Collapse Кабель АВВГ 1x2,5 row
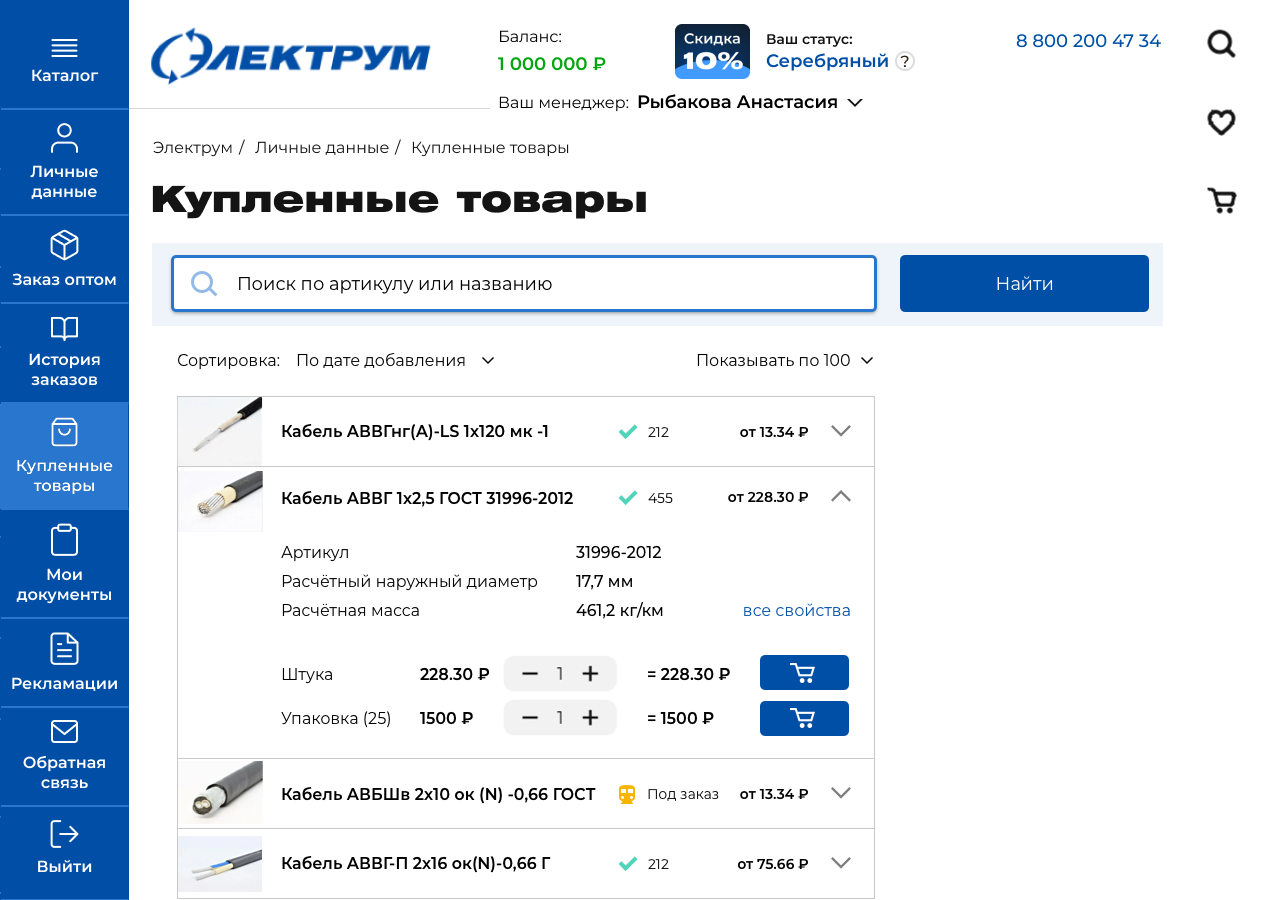This screenshot has height=900, width=1280. point(840,496)
